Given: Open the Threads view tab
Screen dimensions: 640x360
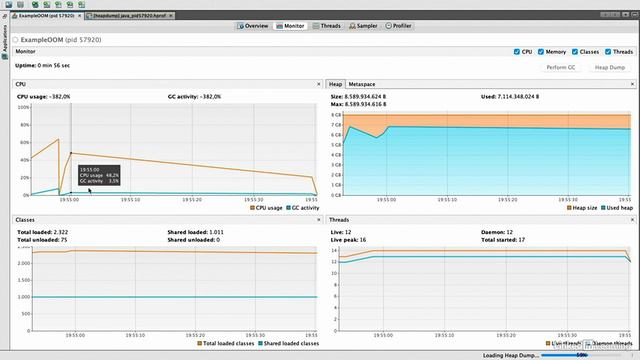Looking at the screenshot, I should click(327, 26).
